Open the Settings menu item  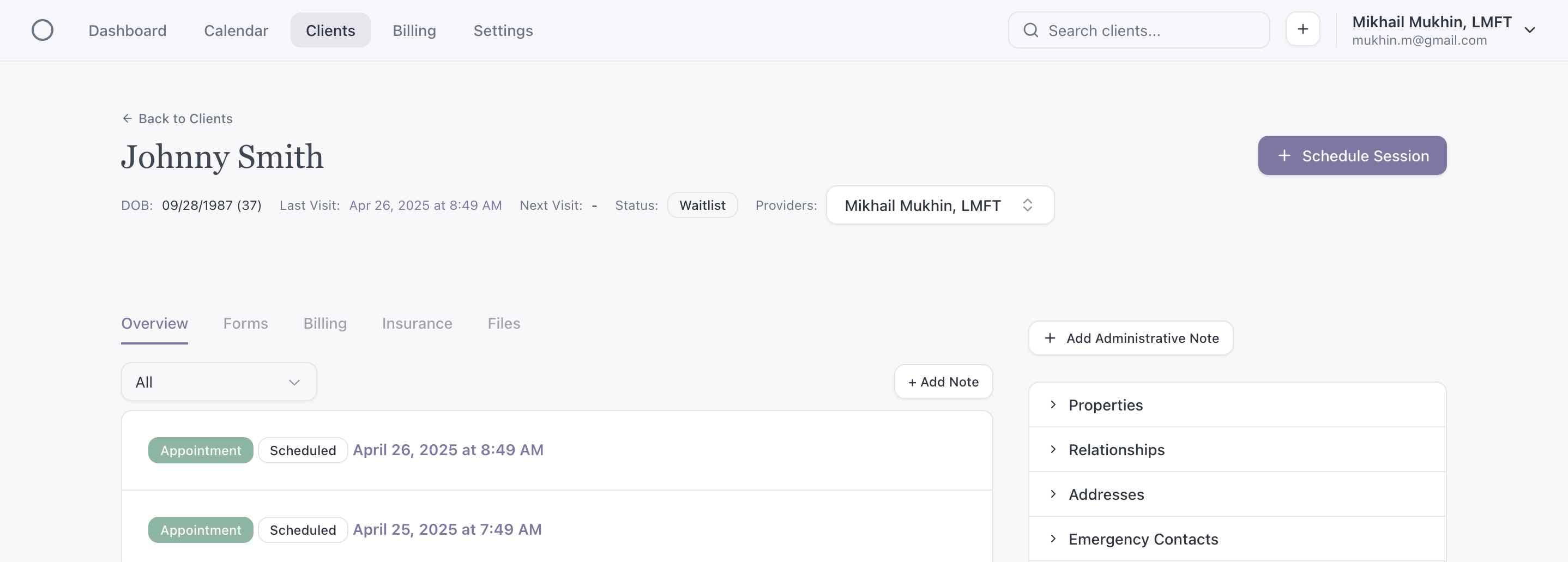503,31
